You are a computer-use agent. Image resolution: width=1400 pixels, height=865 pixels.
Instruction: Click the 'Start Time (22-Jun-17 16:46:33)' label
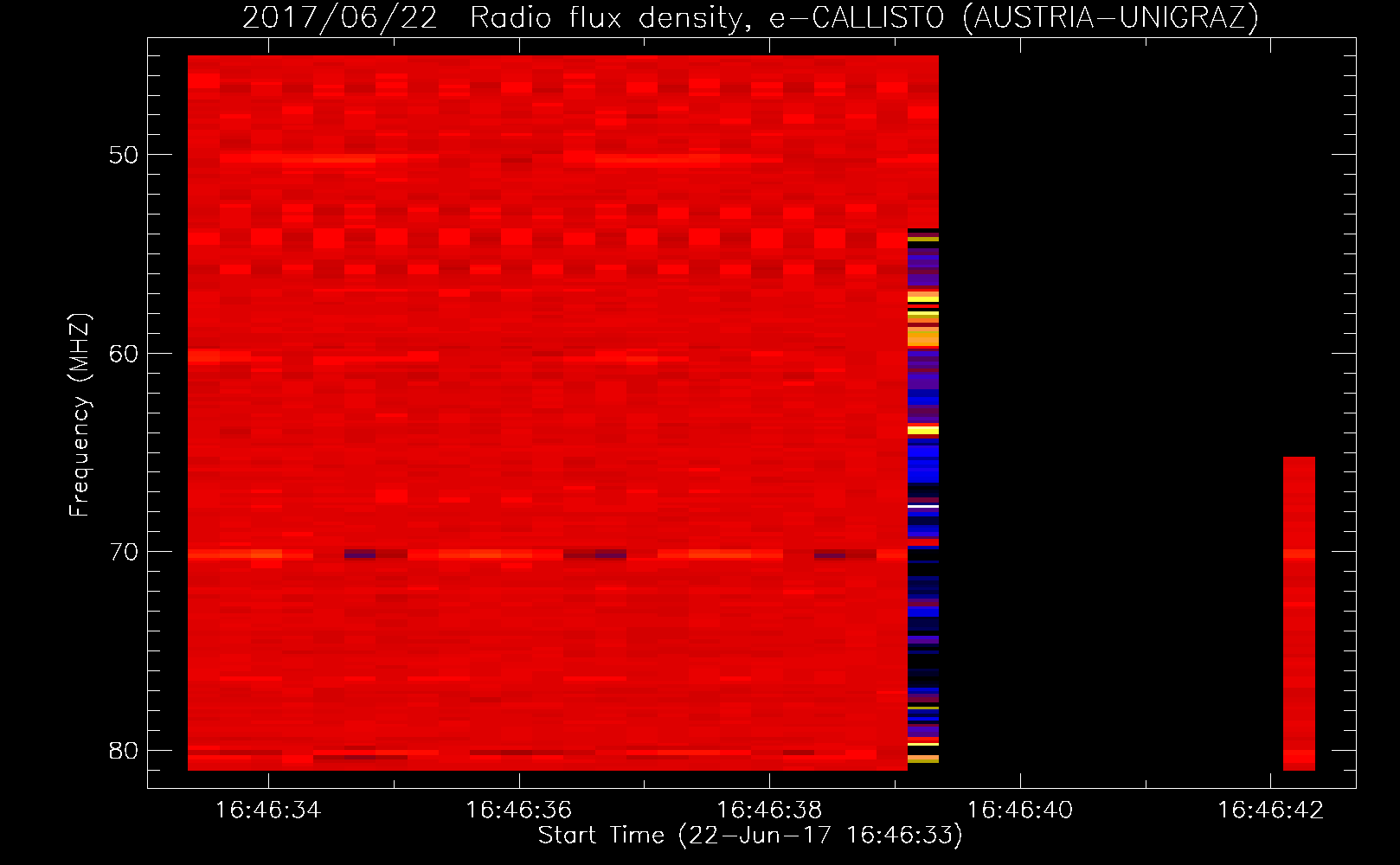tap(750, 836)
